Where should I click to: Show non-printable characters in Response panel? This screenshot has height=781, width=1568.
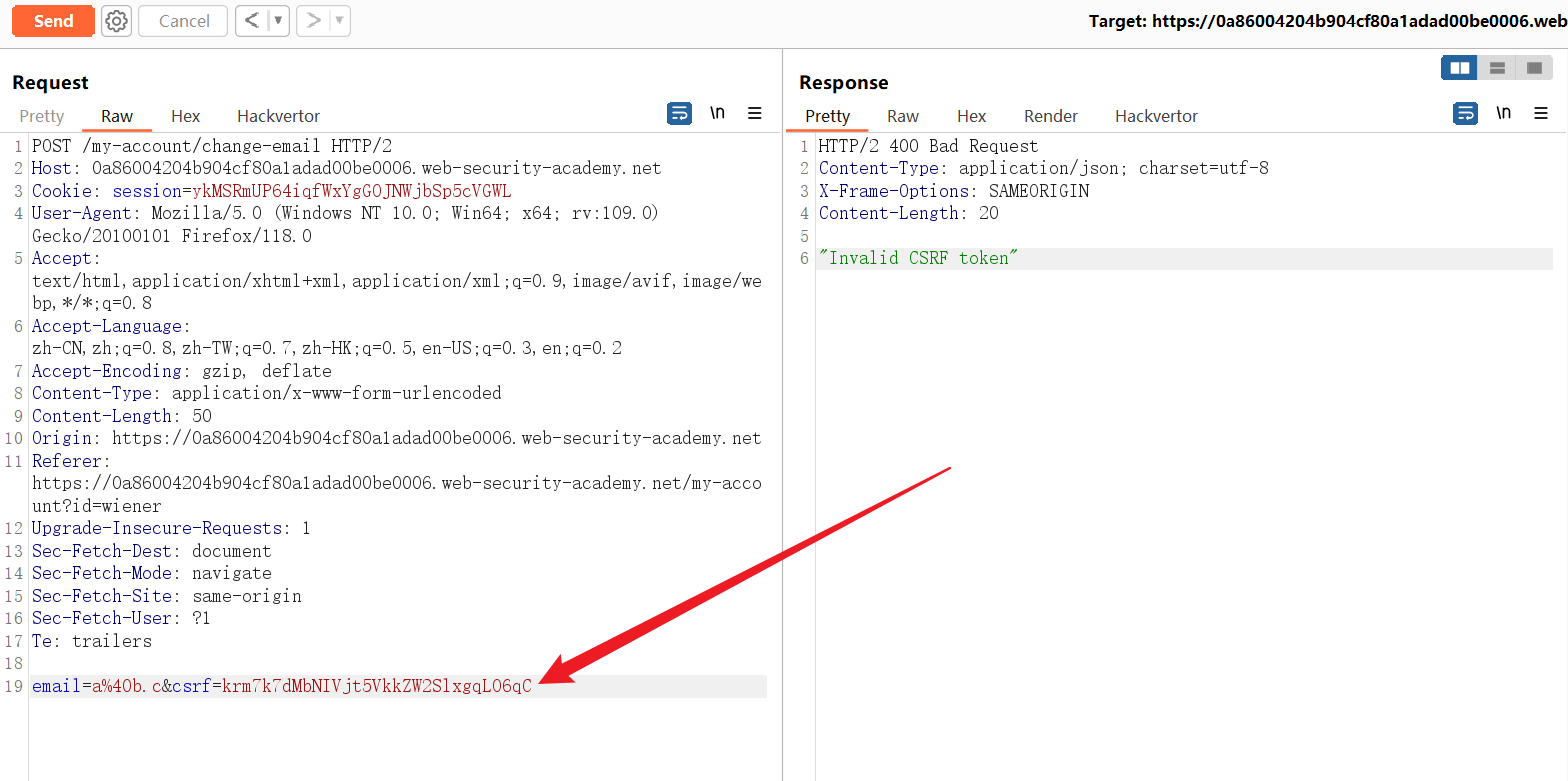[x=1503, y=114]
